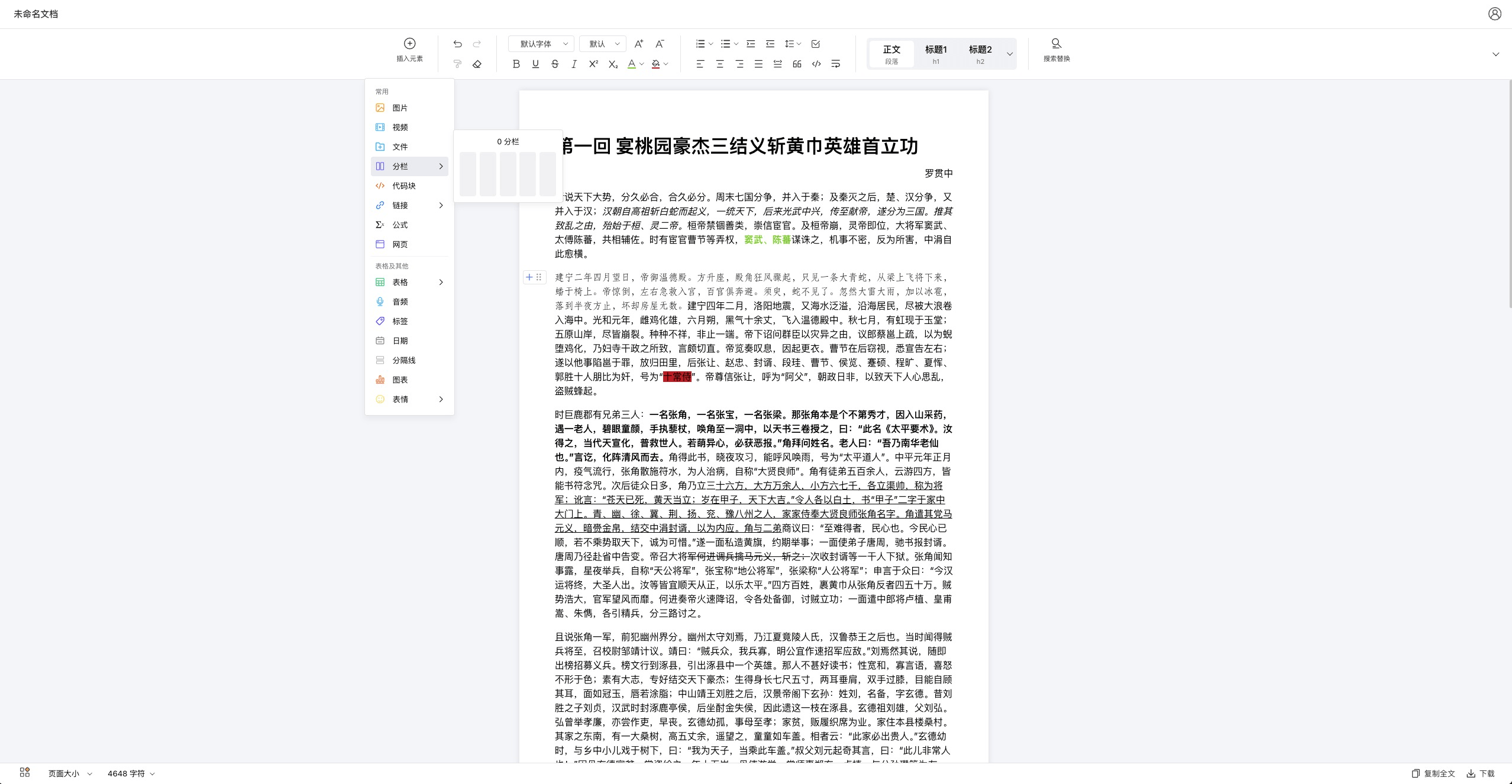Open the 默认字体 font family dropdown

541,44
